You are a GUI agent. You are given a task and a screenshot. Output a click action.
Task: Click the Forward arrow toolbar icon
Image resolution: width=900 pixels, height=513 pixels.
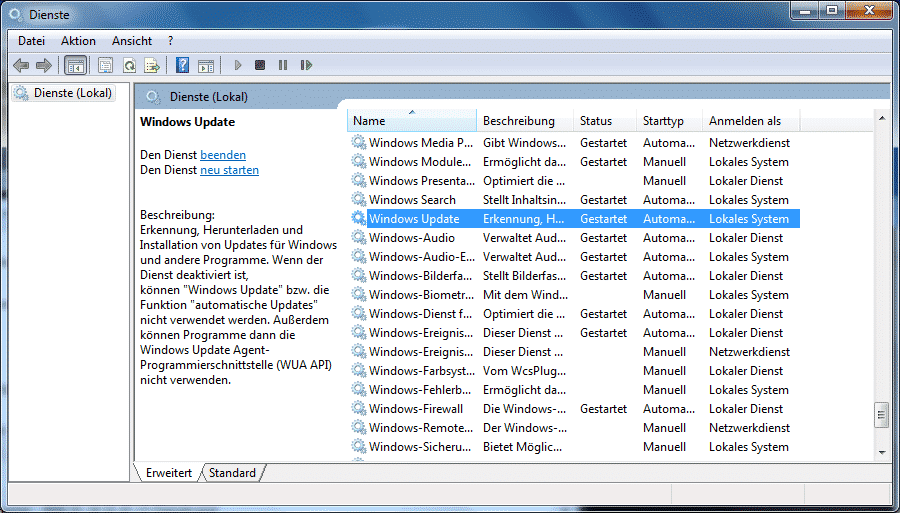[44, 65]
